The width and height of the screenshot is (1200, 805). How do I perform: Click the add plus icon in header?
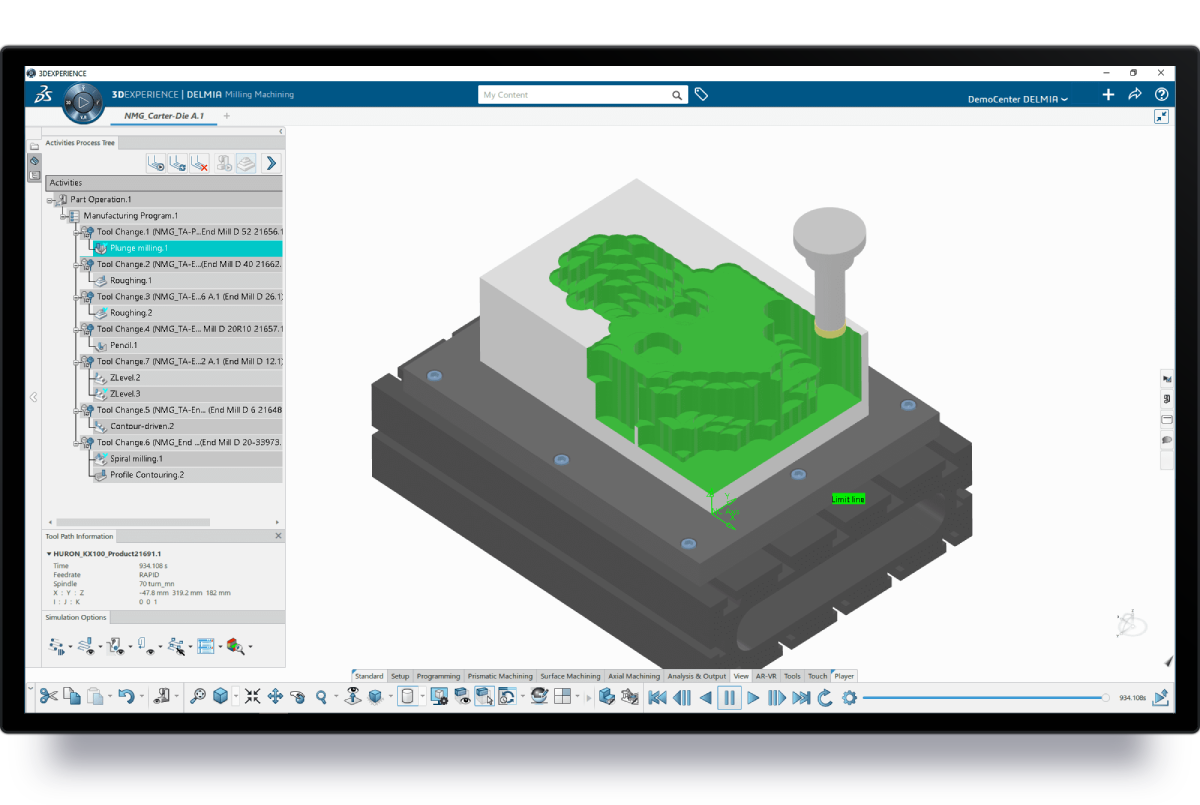1108,94
